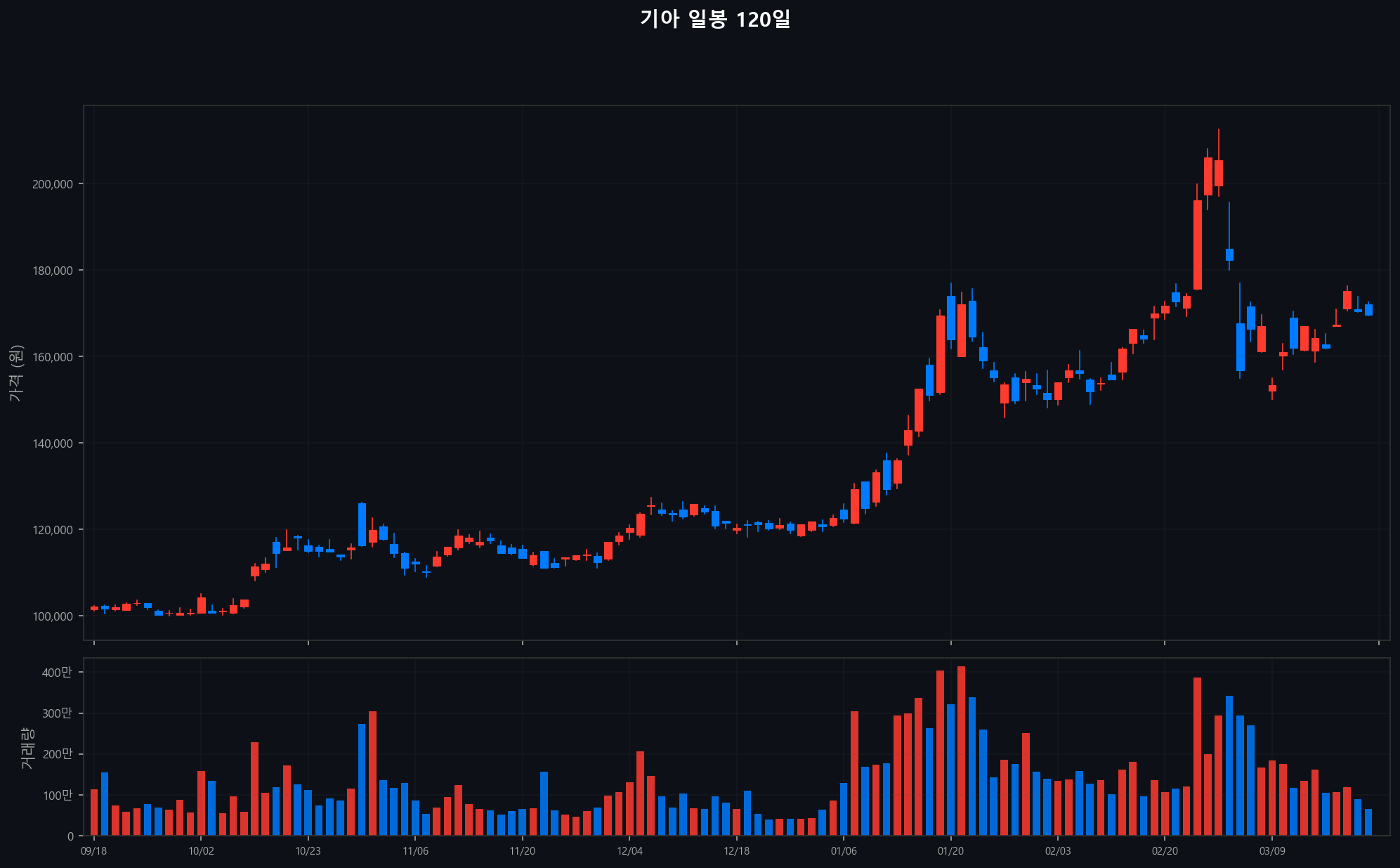Click the 11/06 date label
Screen dimensions: 1400x868
coord(415,851)
